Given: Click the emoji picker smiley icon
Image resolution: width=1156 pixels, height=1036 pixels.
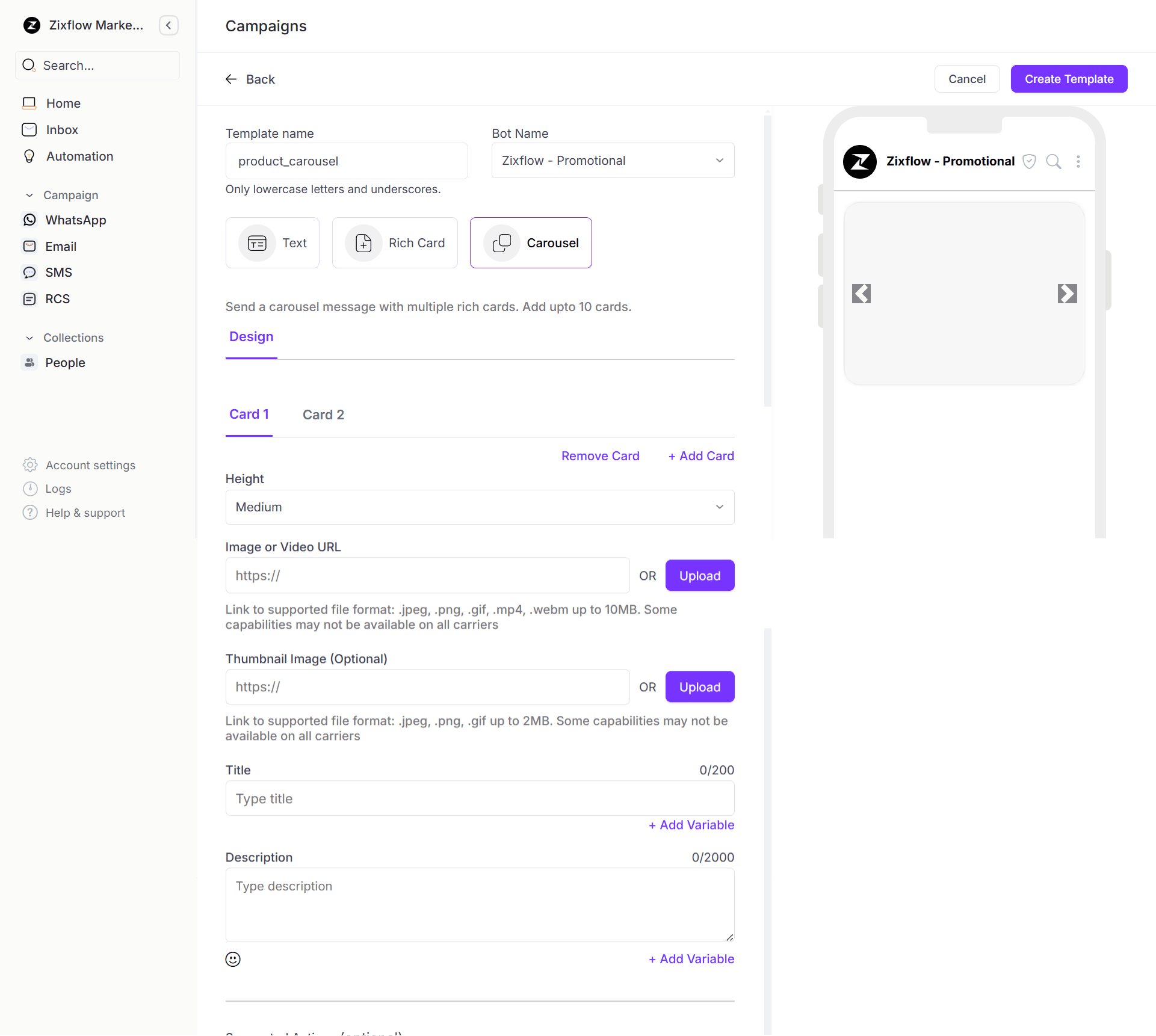Looking at the screenshot, I should 233,959.
